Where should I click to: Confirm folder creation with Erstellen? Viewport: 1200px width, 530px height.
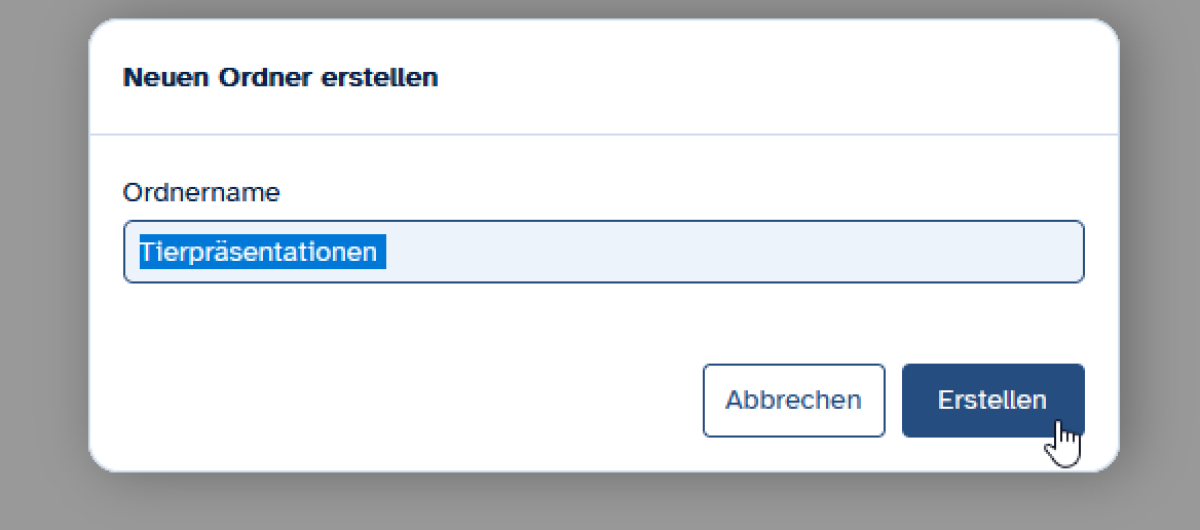coord(992,400)
